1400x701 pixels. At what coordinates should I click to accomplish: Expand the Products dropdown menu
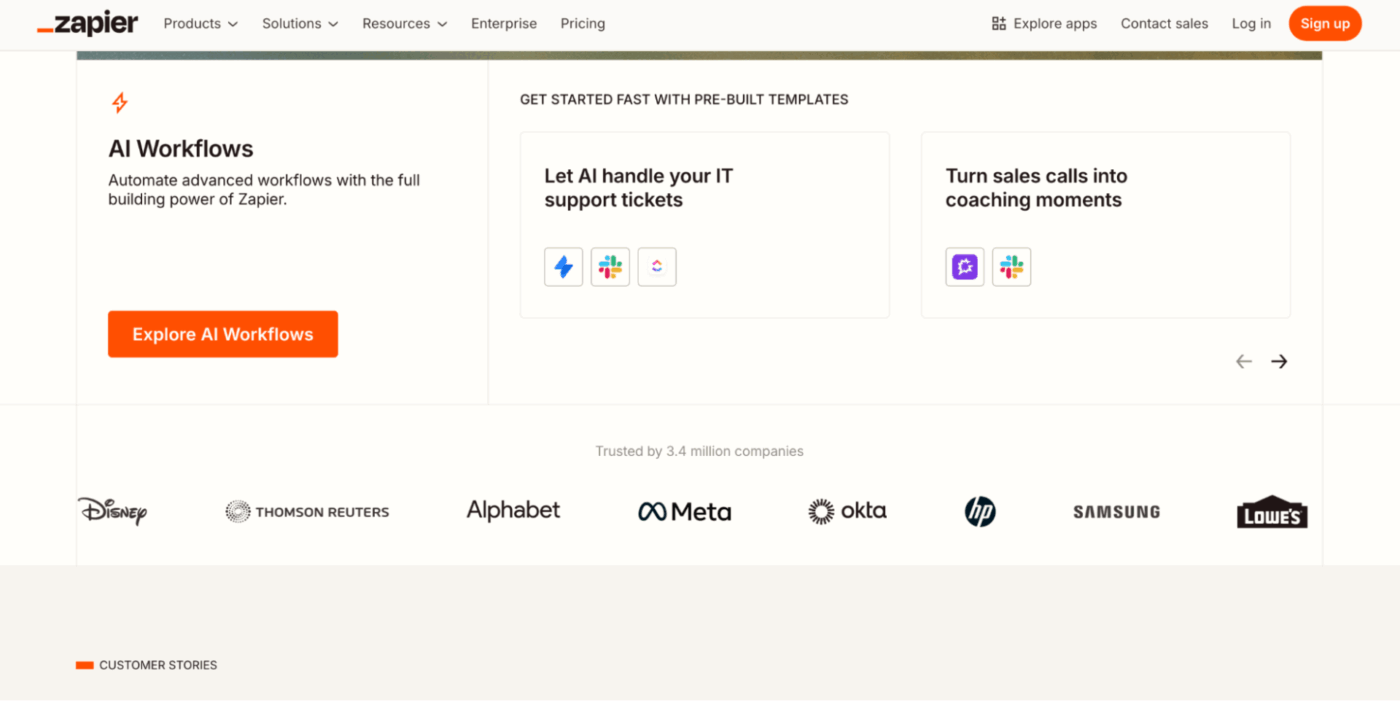pos(201,24)
